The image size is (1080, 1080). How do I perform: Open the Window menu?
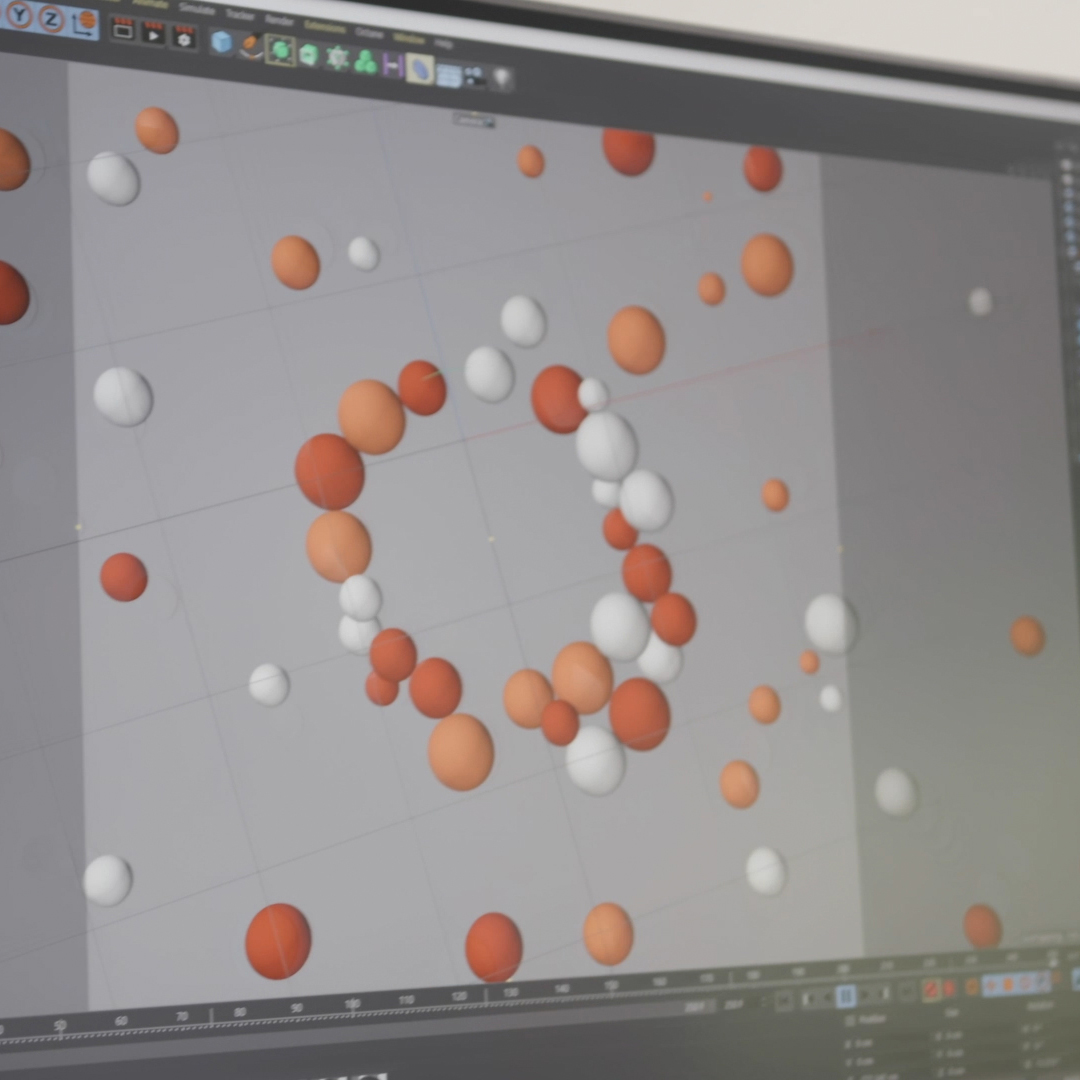click(x=409, y=38)
